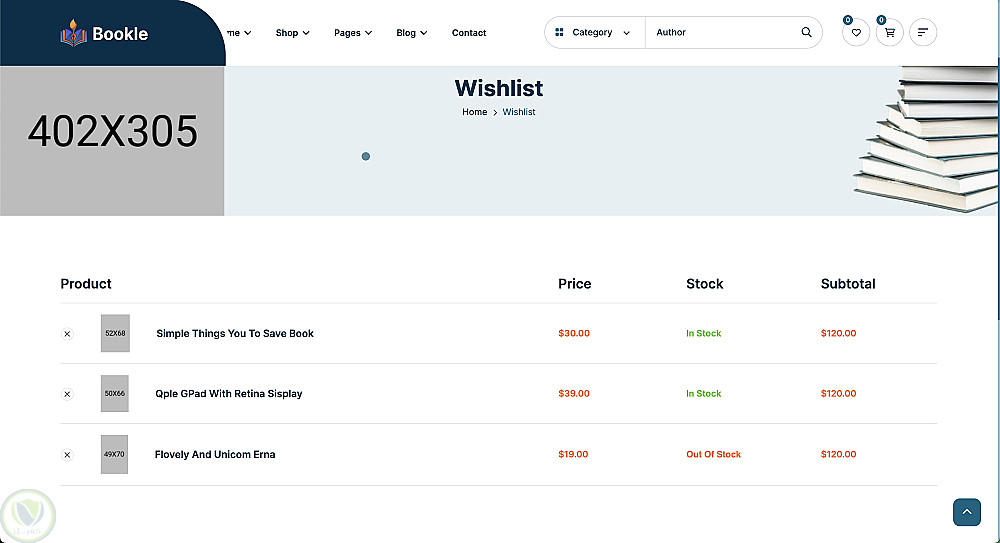Open the Blog menu
The width and height of the screenshot is (1000, 543).
[x=411, y=33]
